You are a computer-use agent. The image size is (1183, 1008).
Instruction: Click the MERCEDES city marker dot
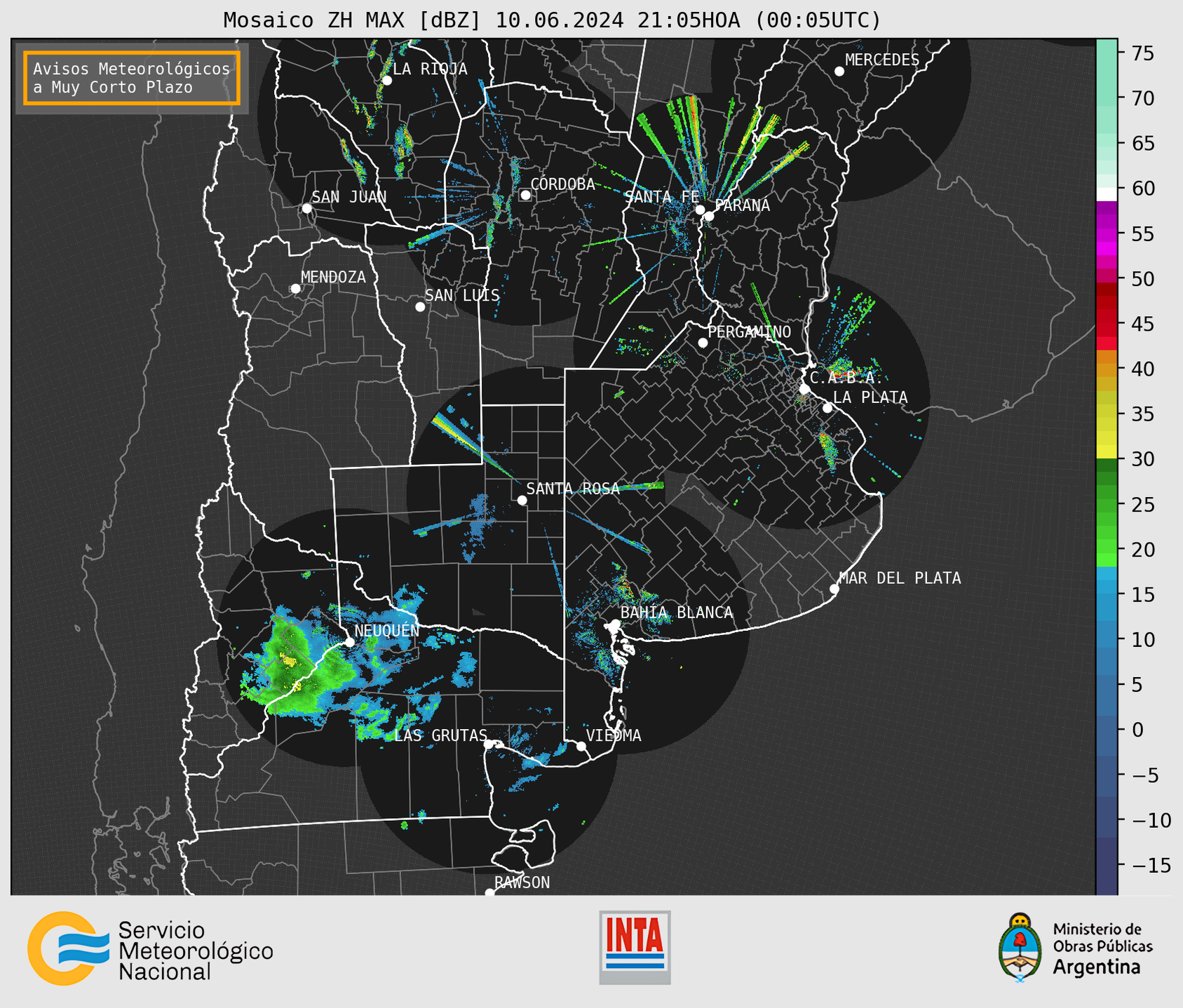[839, 71]
